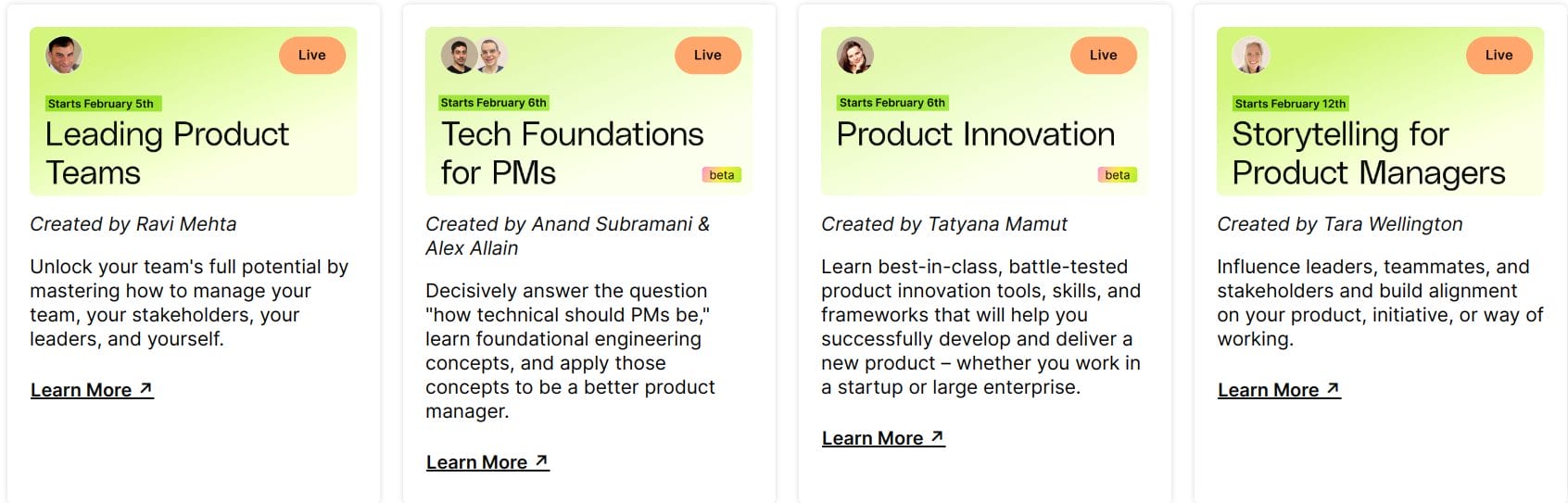Screen dimensions: 1568x503
Task: Click the Tech Foundations for PMs title
Action: pos(572,154)
